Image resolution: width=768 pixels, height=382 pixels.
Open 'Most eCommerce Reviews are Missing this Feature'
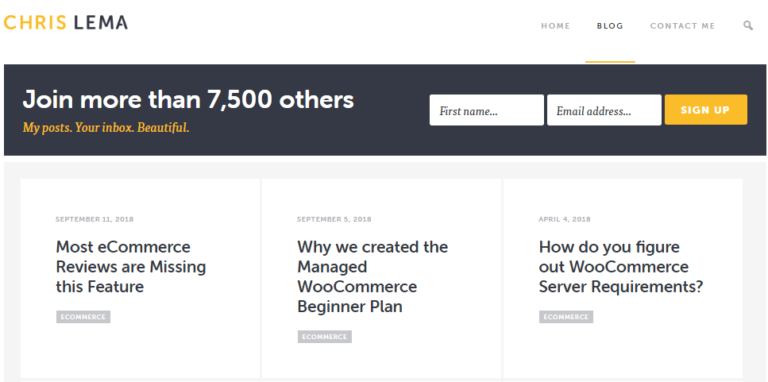[x=131, y=267]
